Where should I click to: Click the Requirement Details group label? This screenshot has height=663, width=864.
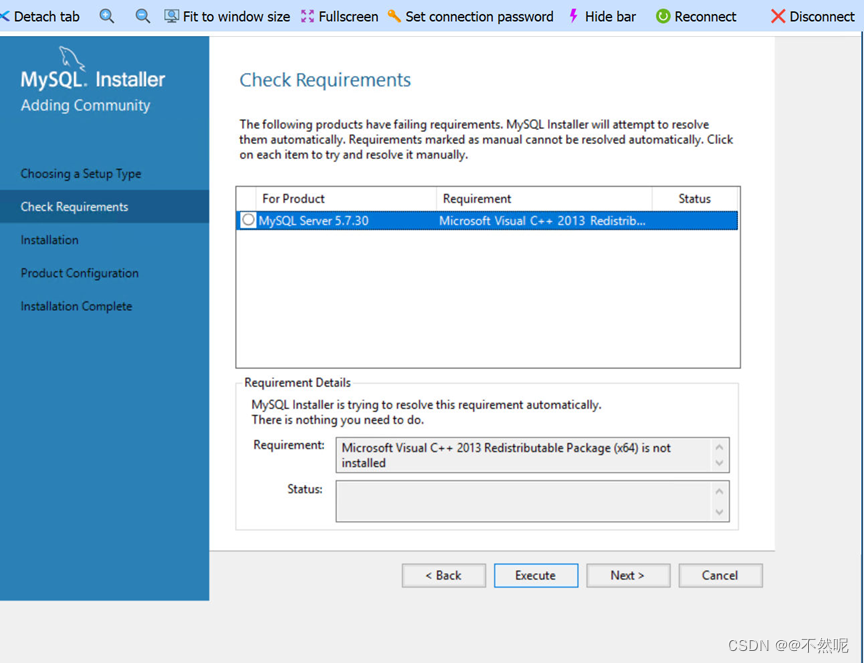(298, 382)
